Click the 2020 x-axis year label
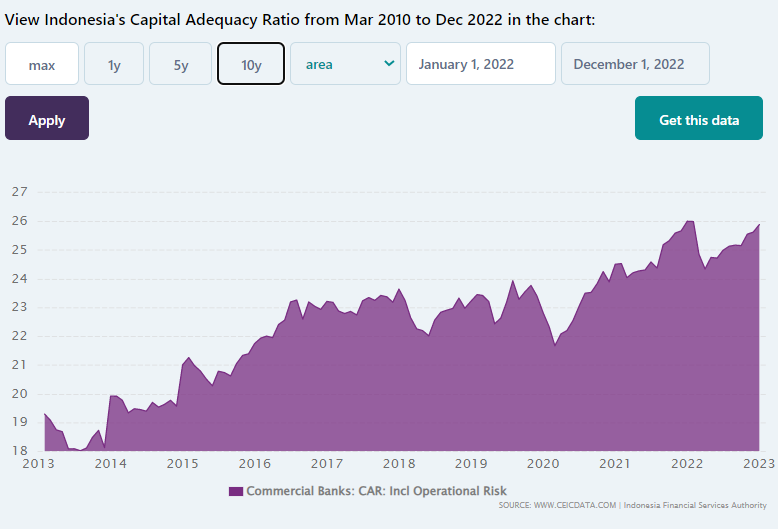 point(543,464)
